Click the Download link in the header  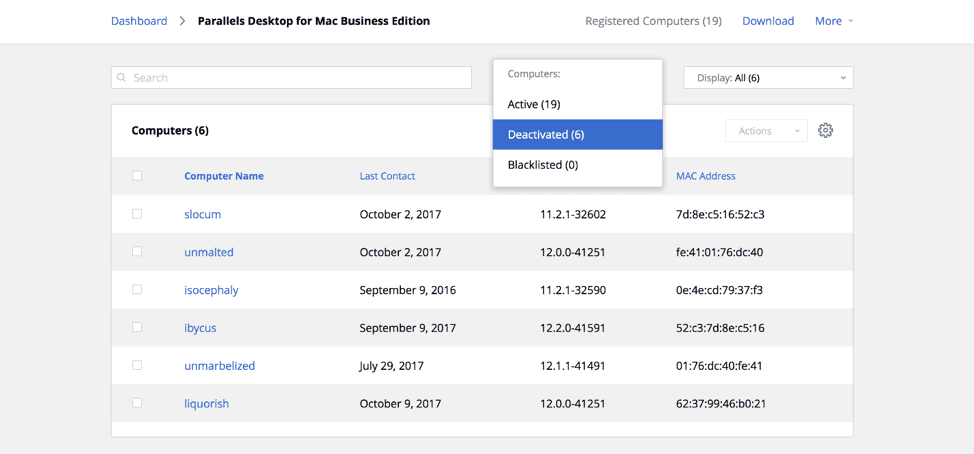[768, 21]
